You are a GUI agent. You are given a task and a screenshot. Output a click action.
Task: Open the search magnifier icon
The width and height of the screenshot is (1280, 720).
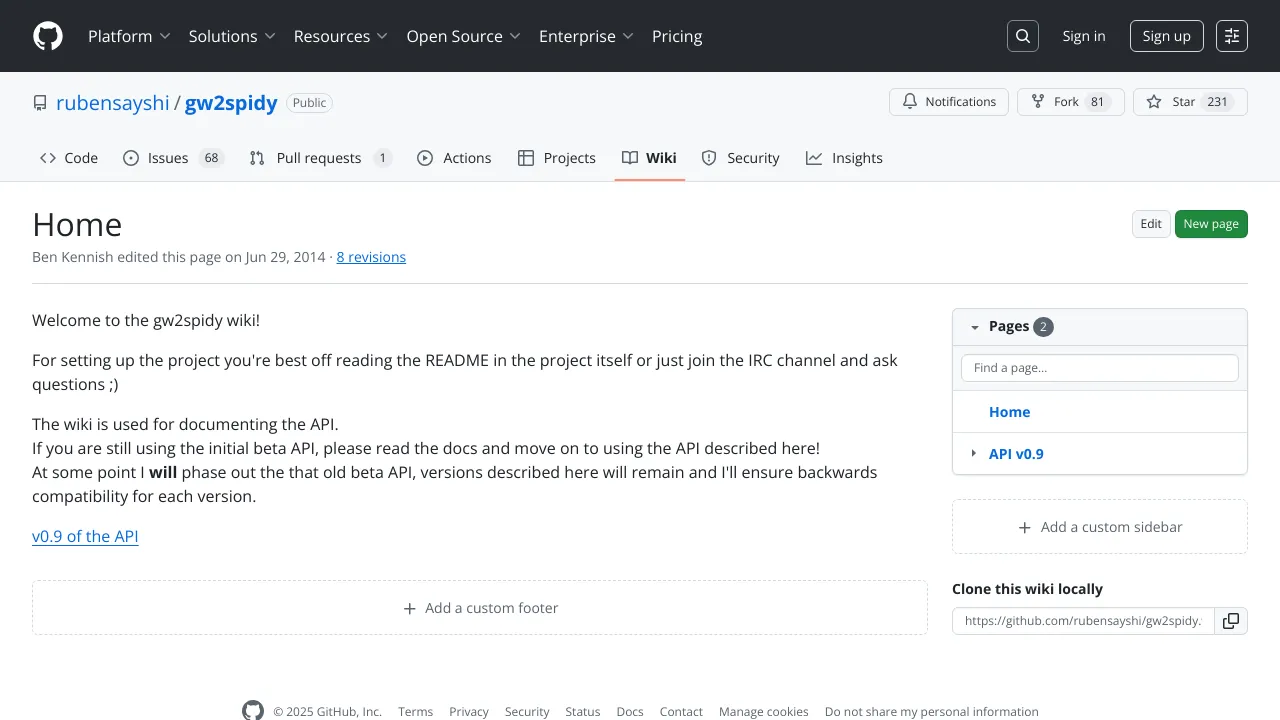(x=1023, y=36)
